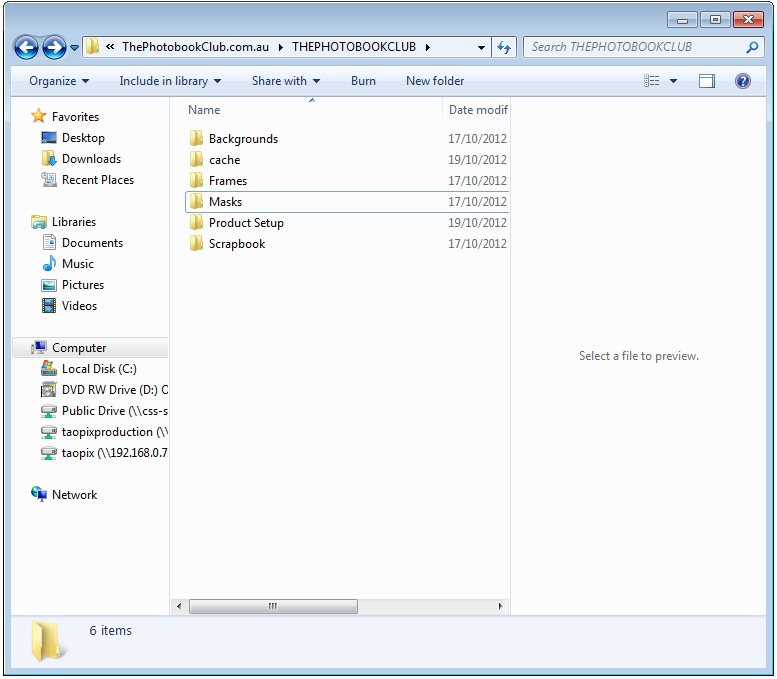Image resolution: width=777 pixels, height=679 pixels.
Task: Open the Pictures library
Action: coord(83,285)
